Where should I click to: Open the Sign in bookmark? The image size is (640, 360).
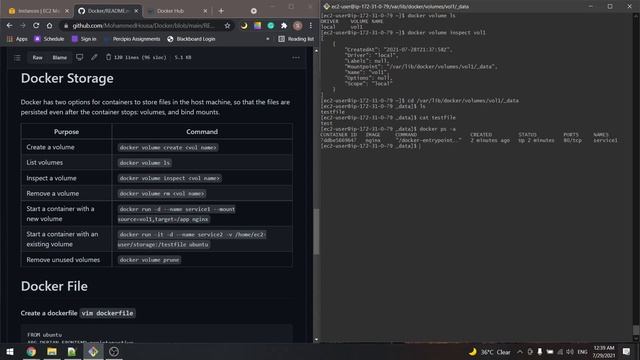click(84, 39)
